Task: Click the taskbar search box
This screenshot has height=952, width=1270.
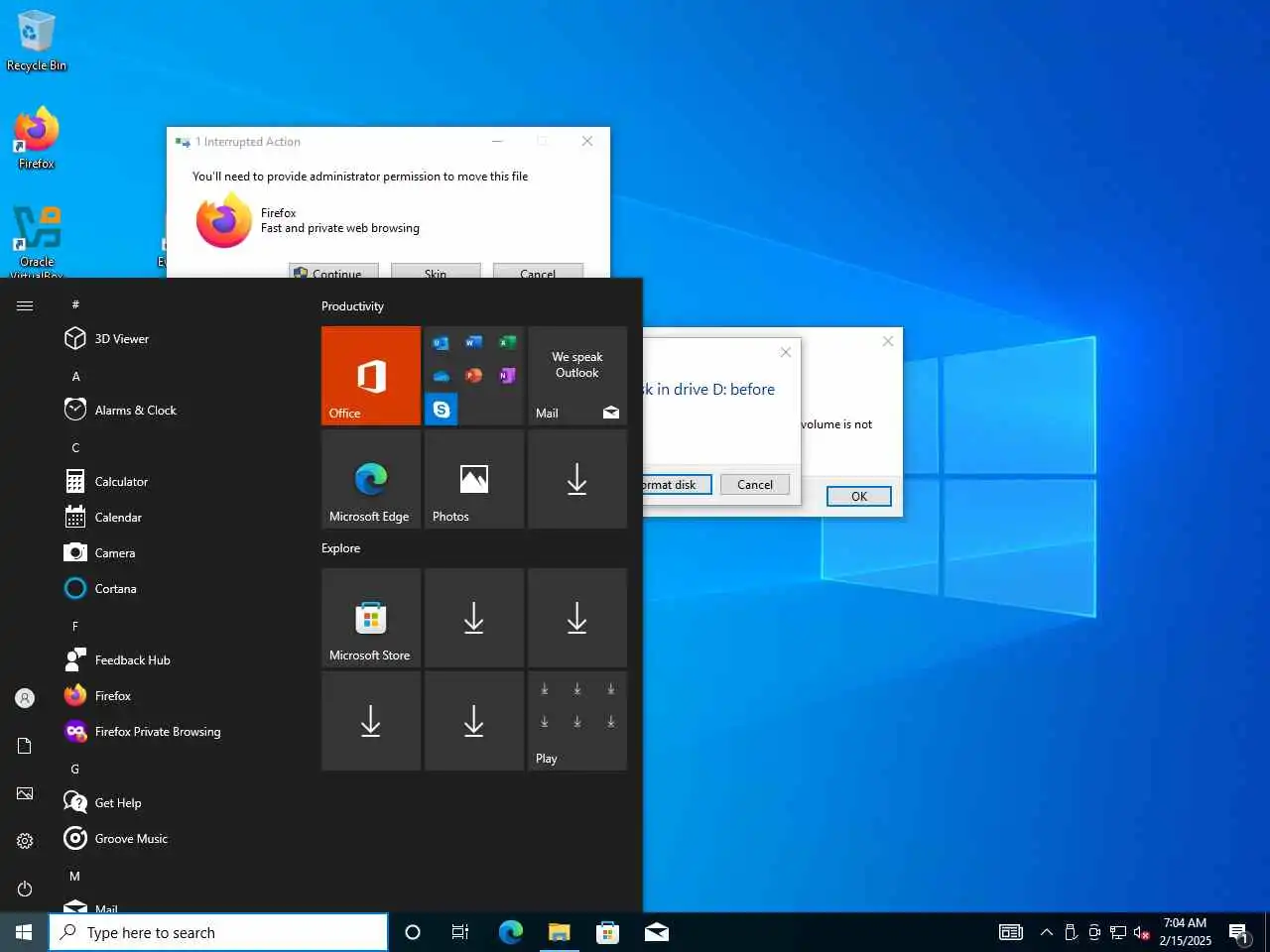Action: tap(218, 932)
